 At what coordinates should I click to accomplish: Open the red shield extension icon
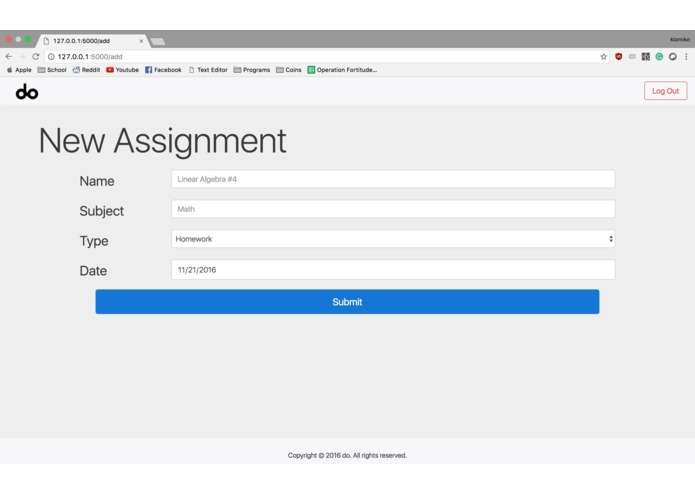click(619, 56)
